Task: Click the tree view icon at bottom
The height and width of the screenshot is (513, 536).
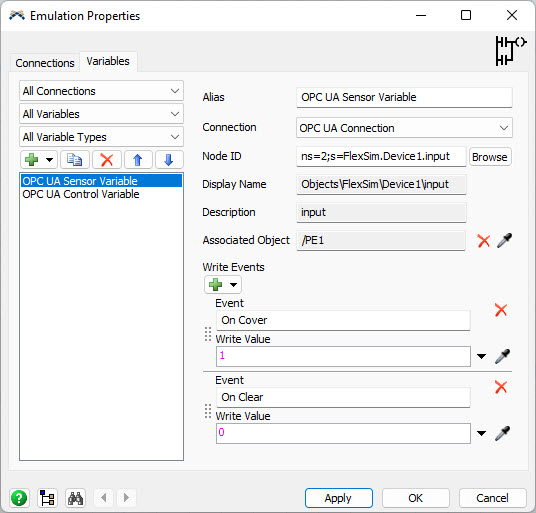Action: pos(47,498)
